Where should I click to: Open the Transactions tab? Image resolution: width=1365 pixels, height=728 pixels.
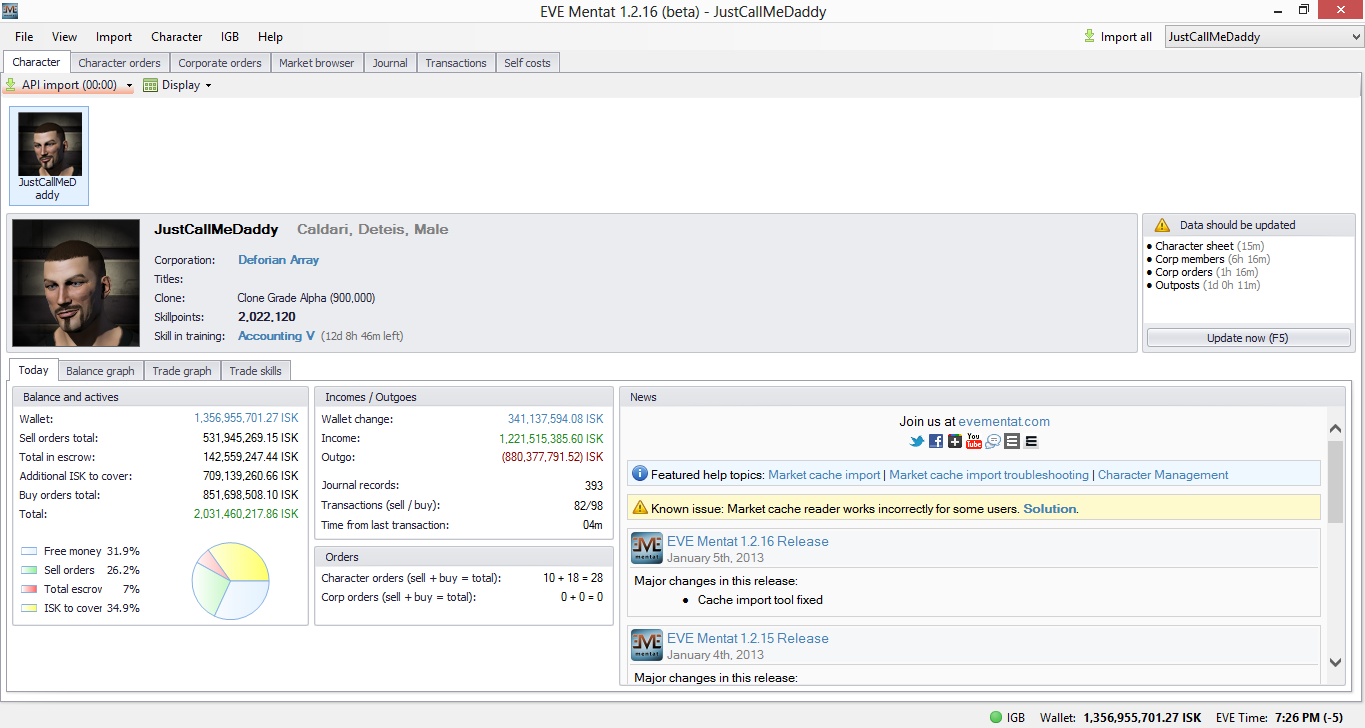pyautogui.click(x=456, y=63)
